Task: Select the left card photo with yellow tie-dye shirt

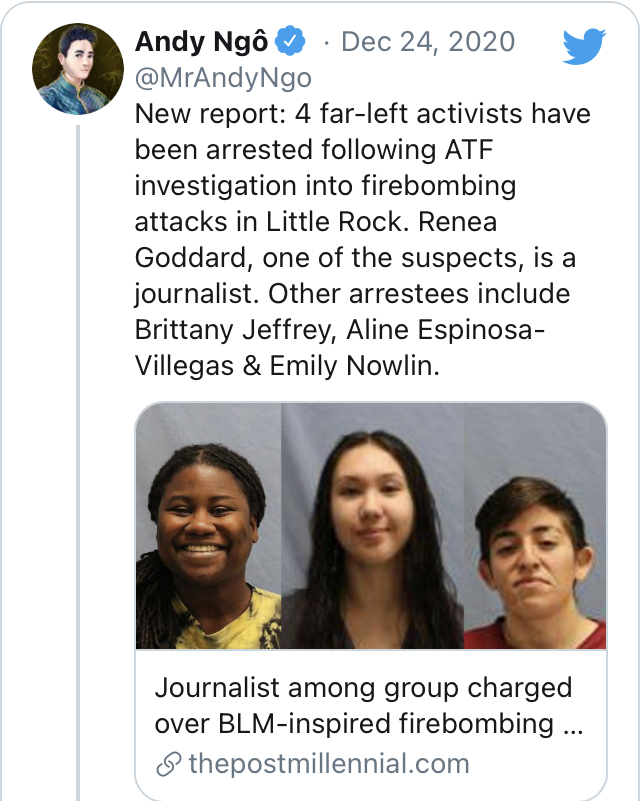Action: [x=208, y=526]
